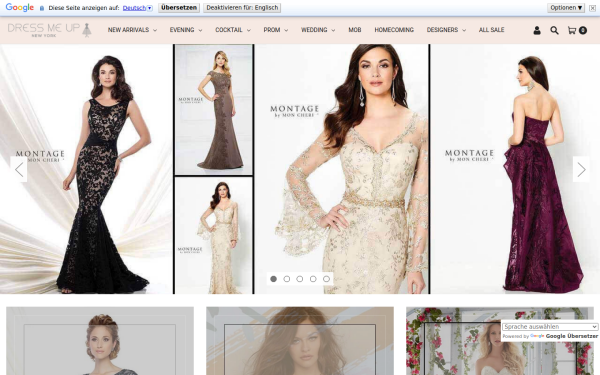Select the first carousel dot
The image size is (600, 375).
[273, 279]
